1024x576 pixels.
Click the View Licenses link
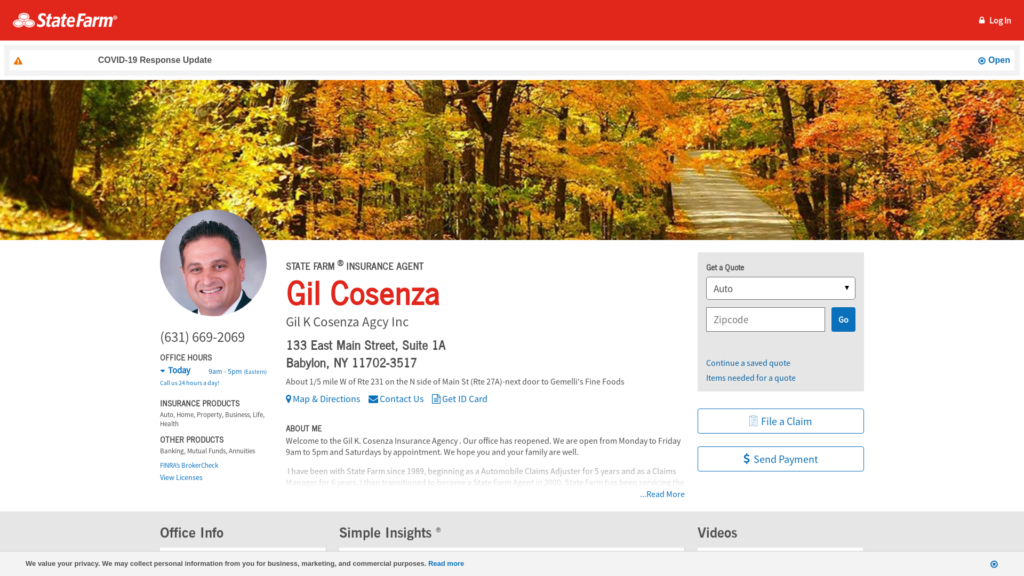pyautogui.click(x=181, y=478)
